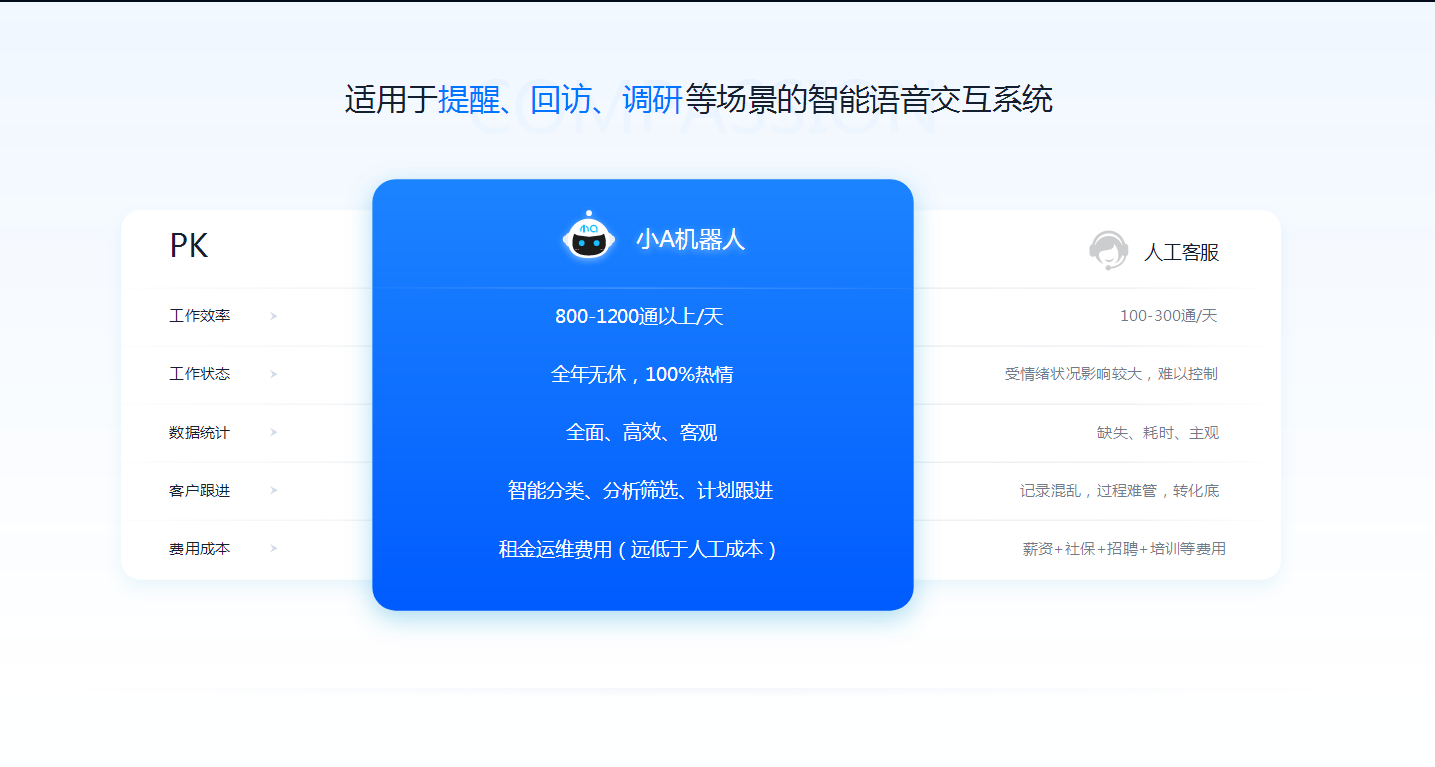Click the blue 提醒 text in the headline
The width and height of the screenshot is (1435, 767).
[x=468, y=100]
